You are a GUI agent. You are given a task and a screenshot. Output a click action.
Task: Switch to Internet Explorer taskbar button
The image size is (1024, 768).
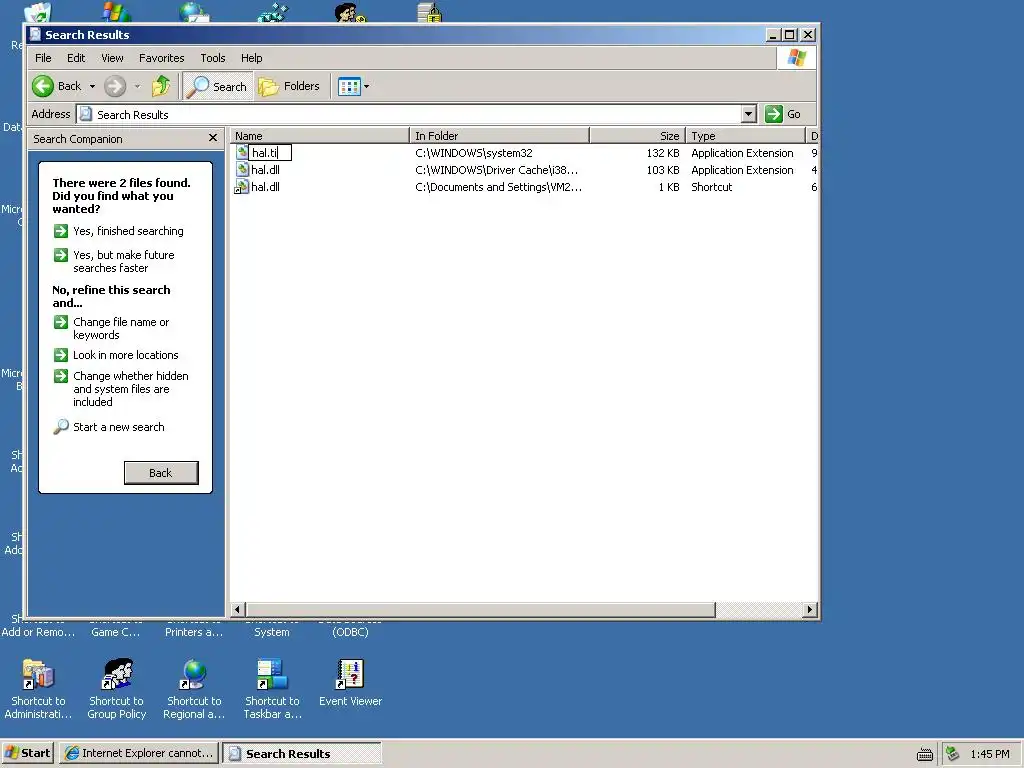tap(140, 753)
